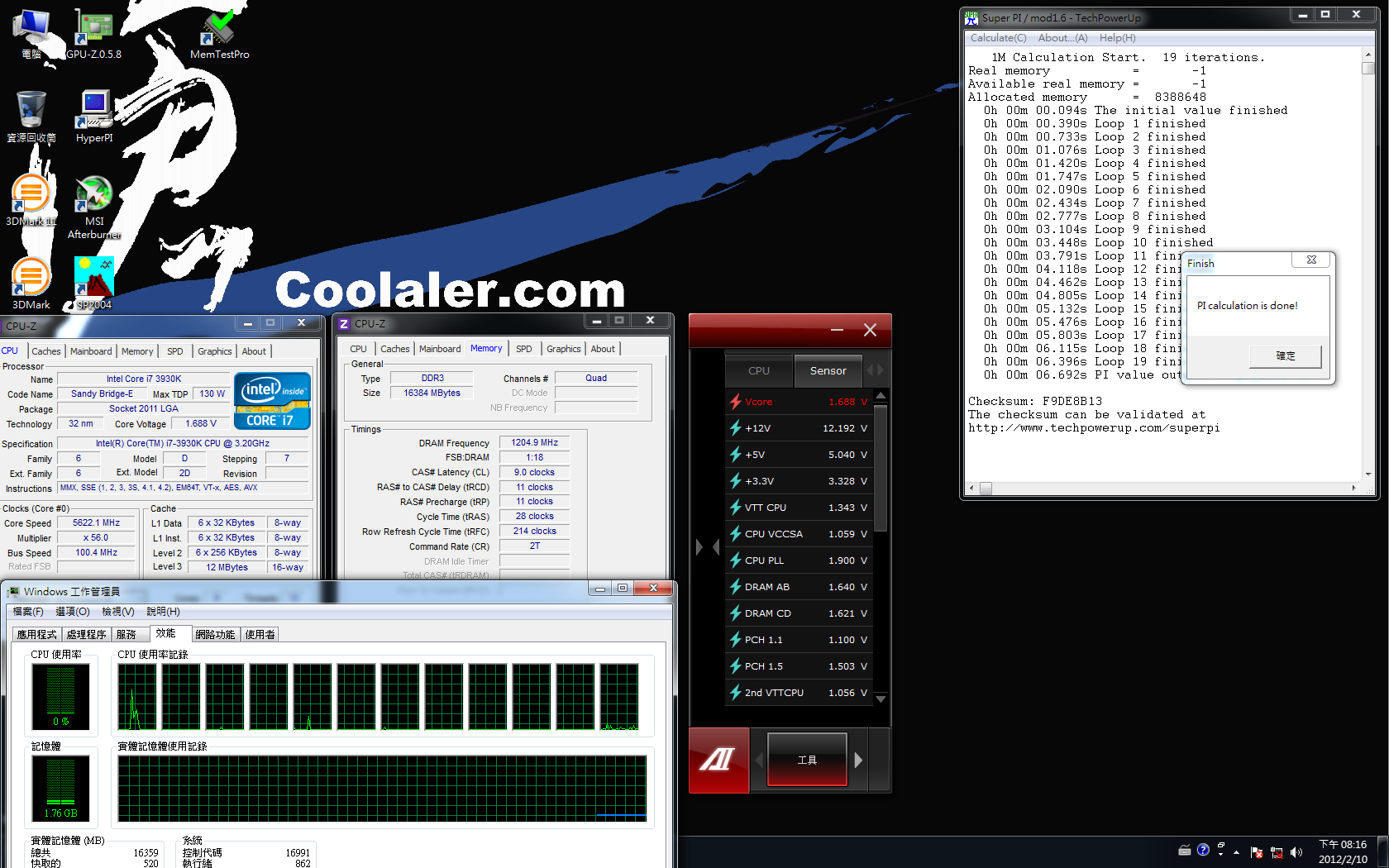The image size is (1389, 868).
Task: Click the Vcore lightning bolt sensor icon
Action: (735, 402)
